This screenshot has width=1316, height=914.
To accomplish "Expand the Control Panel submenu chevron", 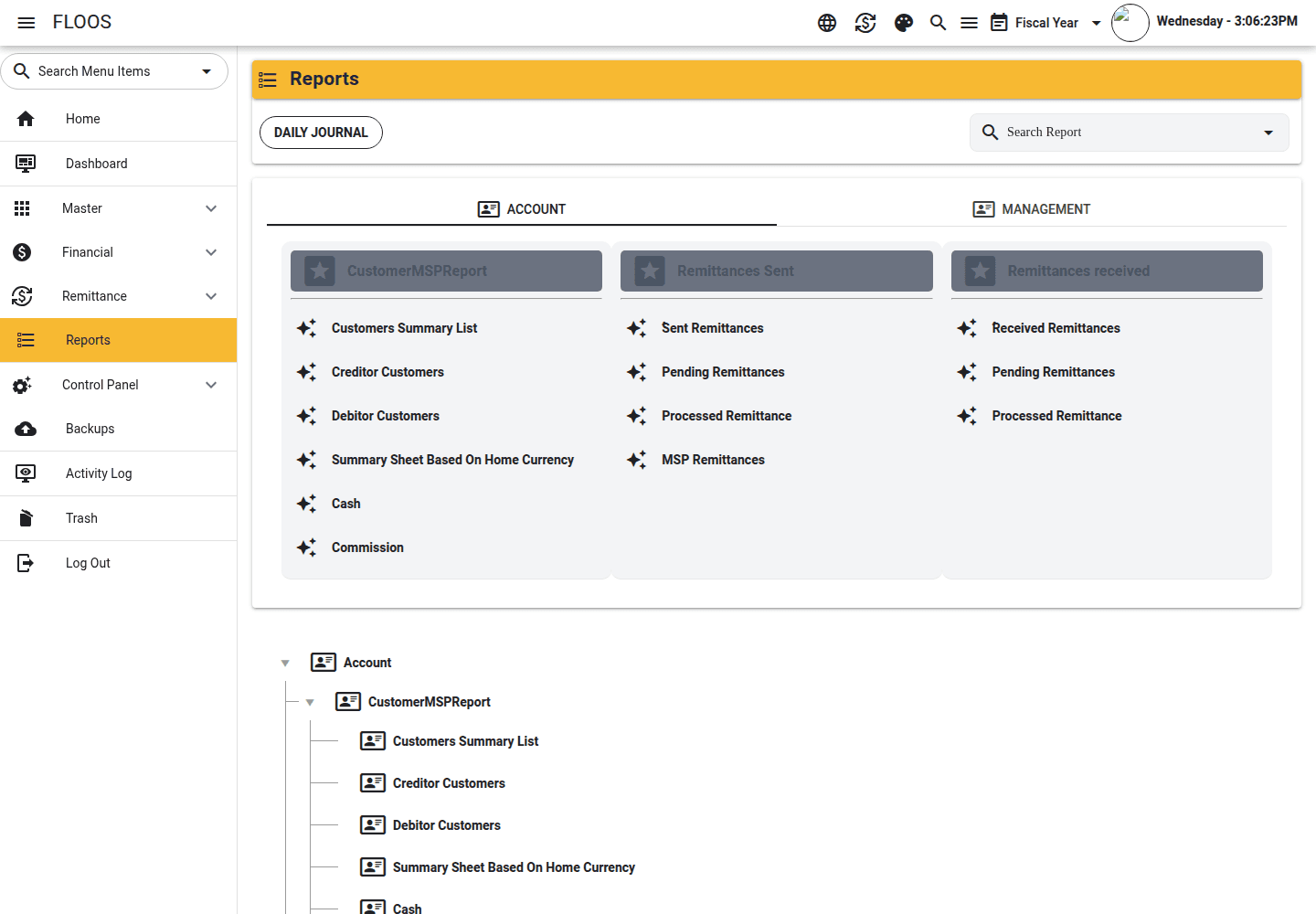I will 211,385.
